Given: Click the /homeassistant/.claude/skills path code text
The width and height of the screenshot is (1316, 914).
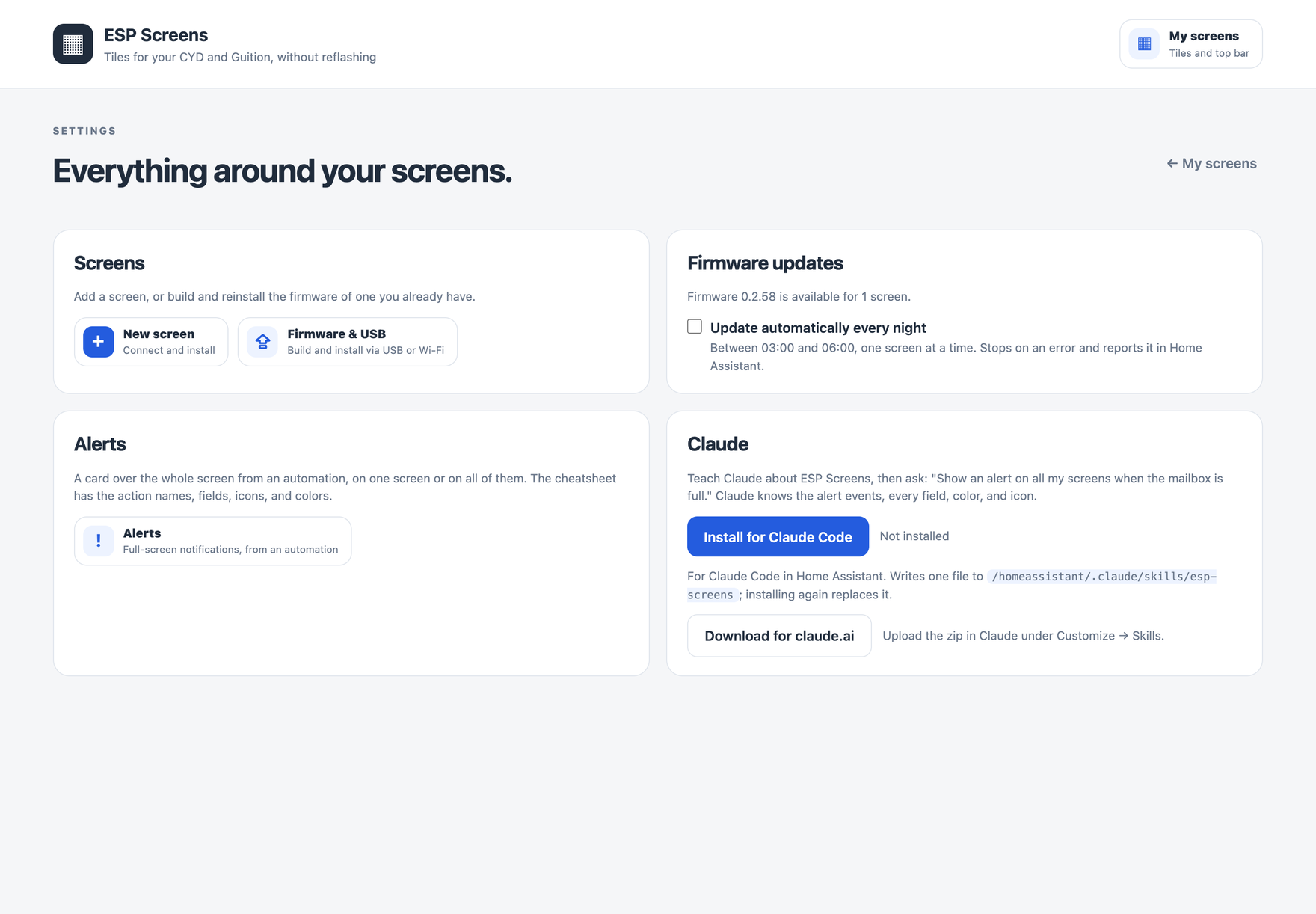Looking at the screenshot, I should [x=952, y=586].
